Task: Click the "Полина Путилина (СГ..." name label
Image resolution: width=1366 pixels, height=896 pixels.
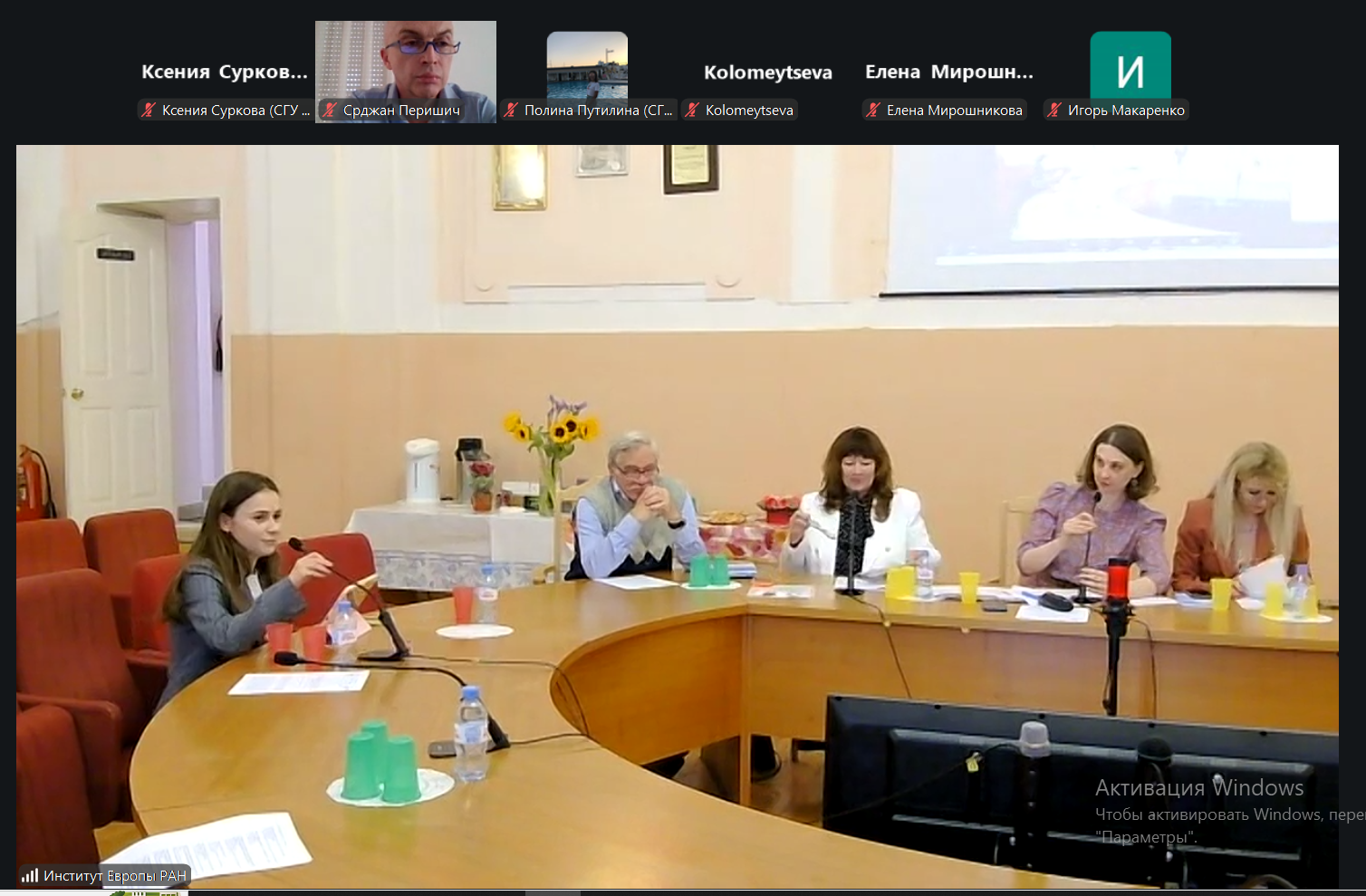Action: click(x=599, y=111)
